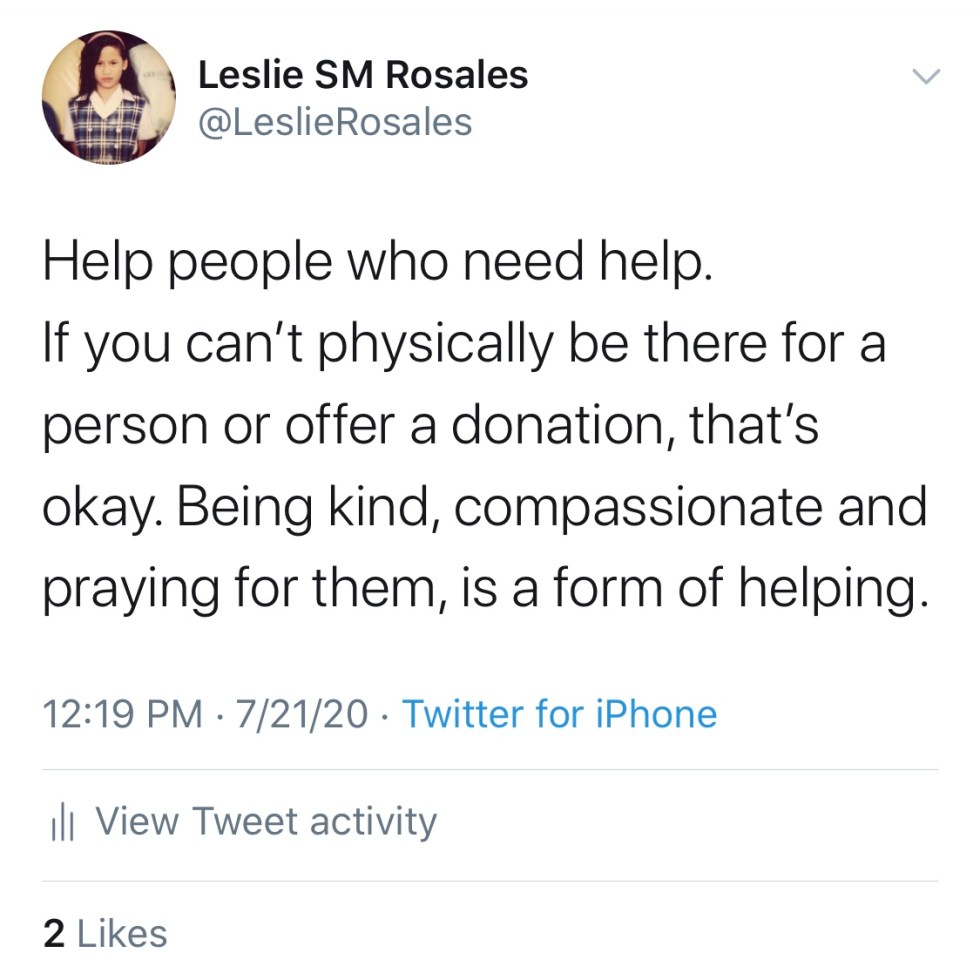This screenshot has height=980, width=980.
Task: Tap the line starting "praying for them"
Action: [480, 588]
